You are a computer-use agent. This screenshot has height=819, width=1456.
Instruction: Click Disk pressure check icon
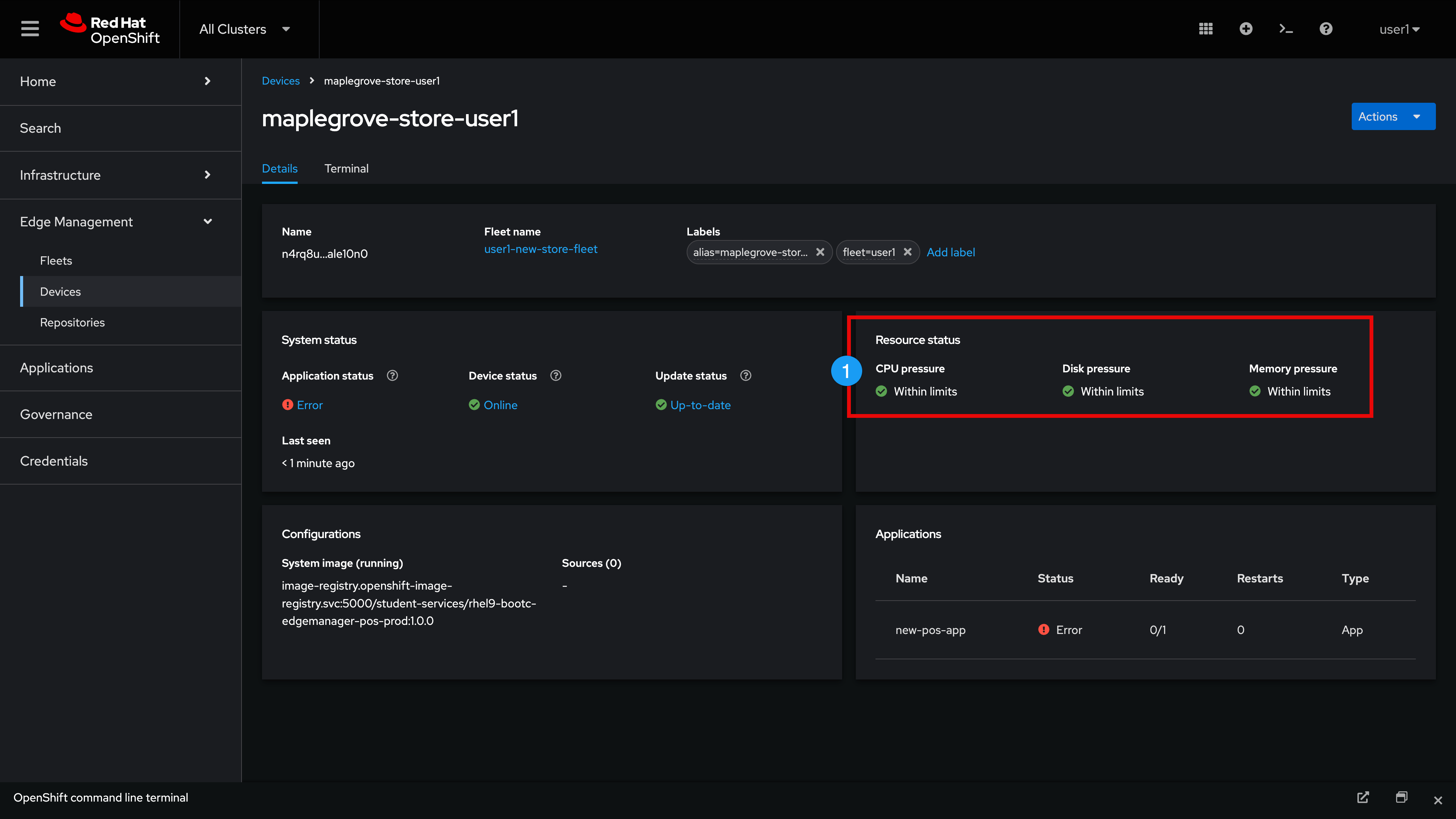point(1068,391)
